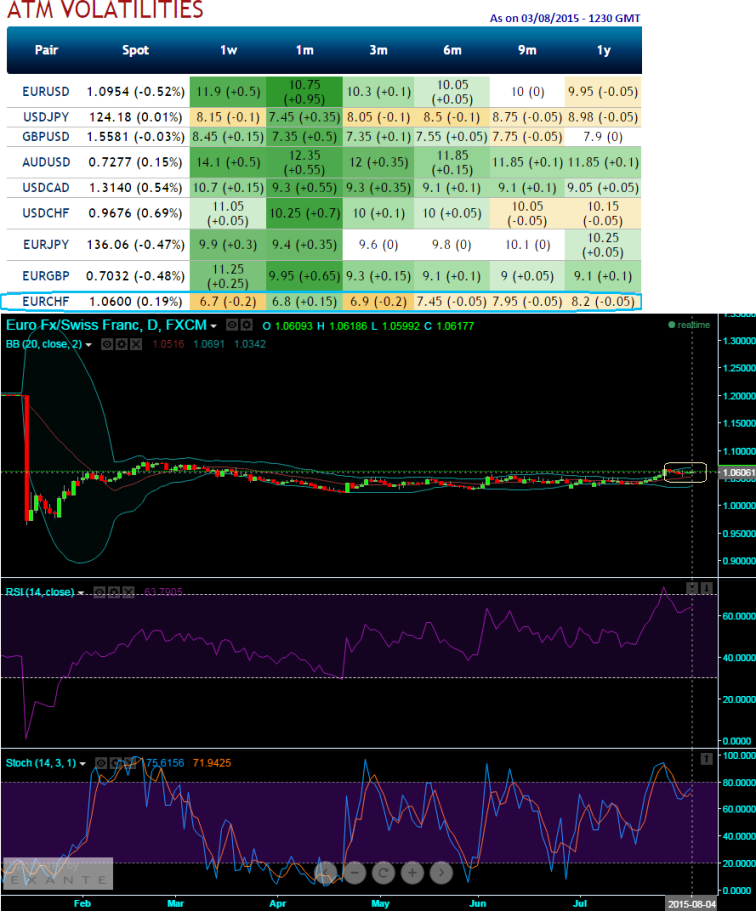Expand the Stoch (14, 3, 1) dropdown
This screenshot has width=756, height=911.
pos(83,762)
